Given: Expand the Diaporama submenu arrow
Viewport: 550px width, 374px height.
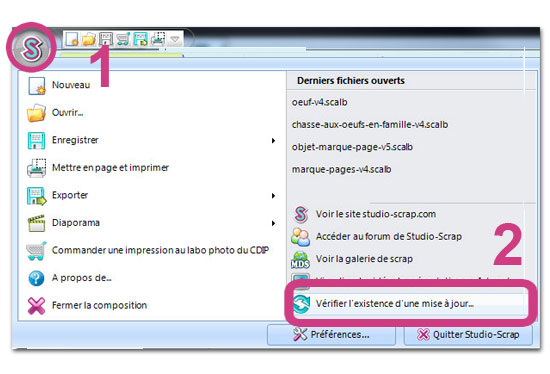Looking at the screenshot, I should 273,223.
